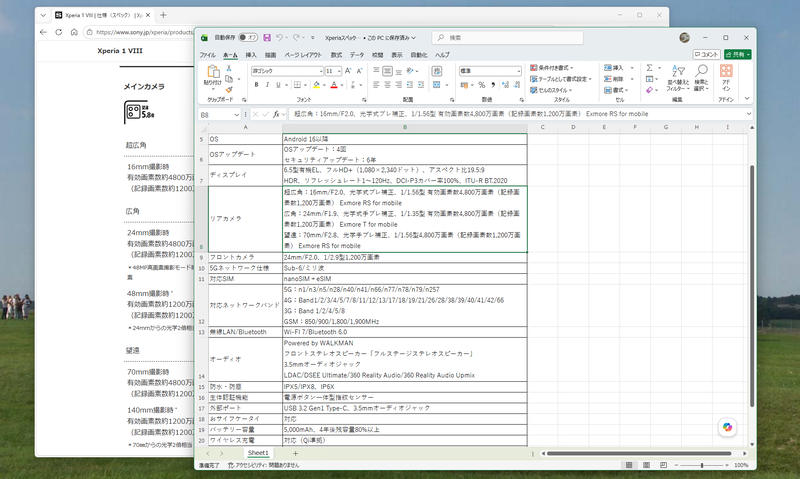Open the データ (Data) ribbon tab

[x=357, y=55]
